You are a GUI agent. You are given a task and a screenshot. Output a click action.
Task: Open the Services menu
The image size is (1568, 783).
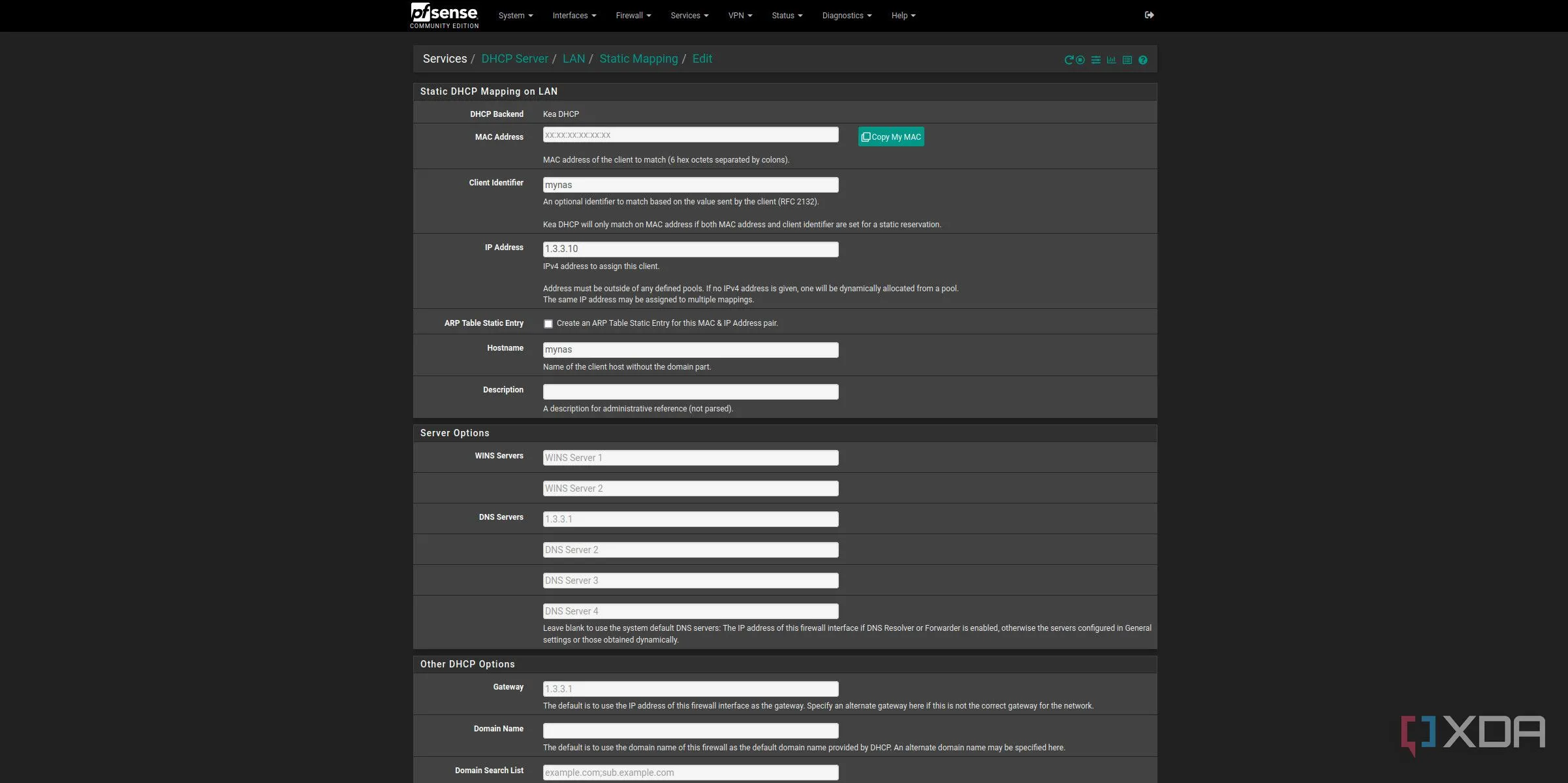(689, 16)
